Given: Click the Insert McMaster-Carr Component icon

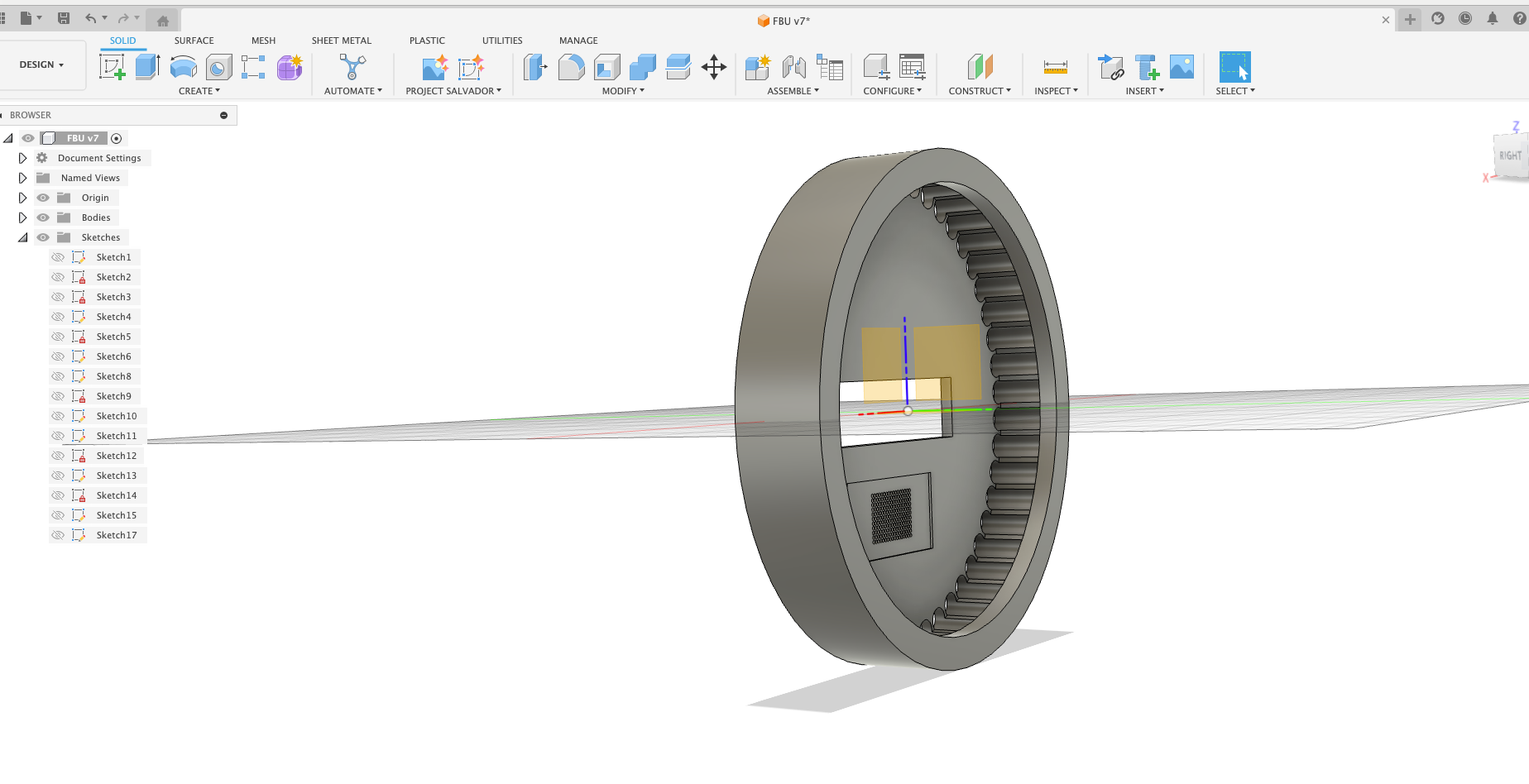Looking at the screenshot, I should click(1147, 67).
